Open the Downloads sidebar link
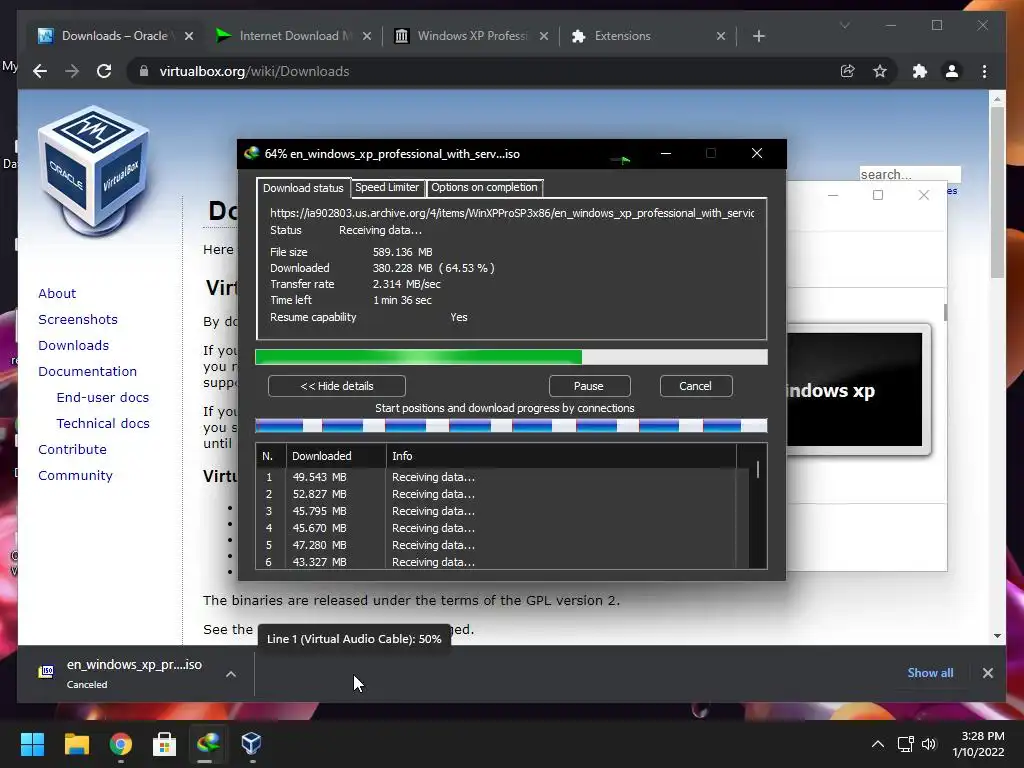The height and width of the screenshot is (768, 1024). coord(73,345)
